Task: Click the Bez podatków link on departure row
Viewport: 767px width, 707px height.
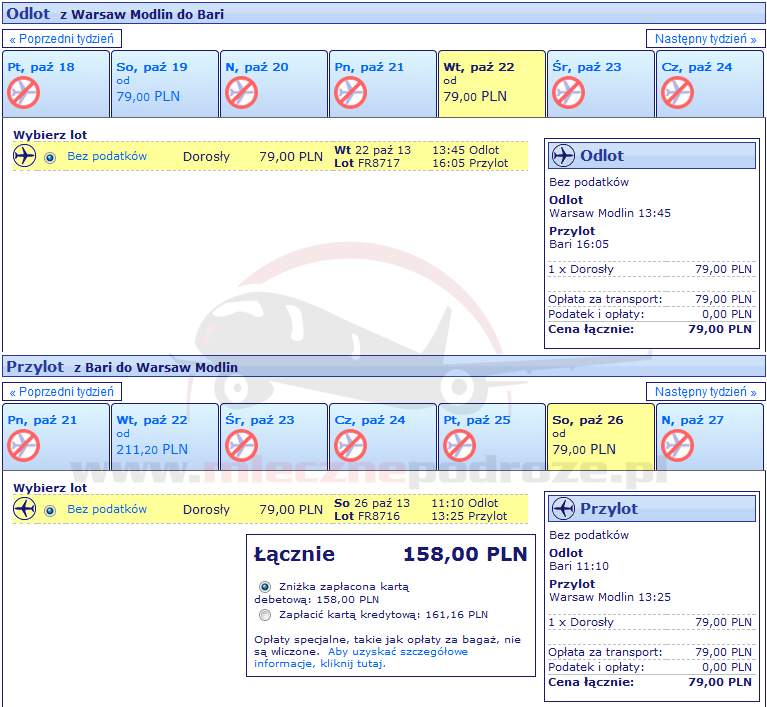Action: click(x=107, y=156)
